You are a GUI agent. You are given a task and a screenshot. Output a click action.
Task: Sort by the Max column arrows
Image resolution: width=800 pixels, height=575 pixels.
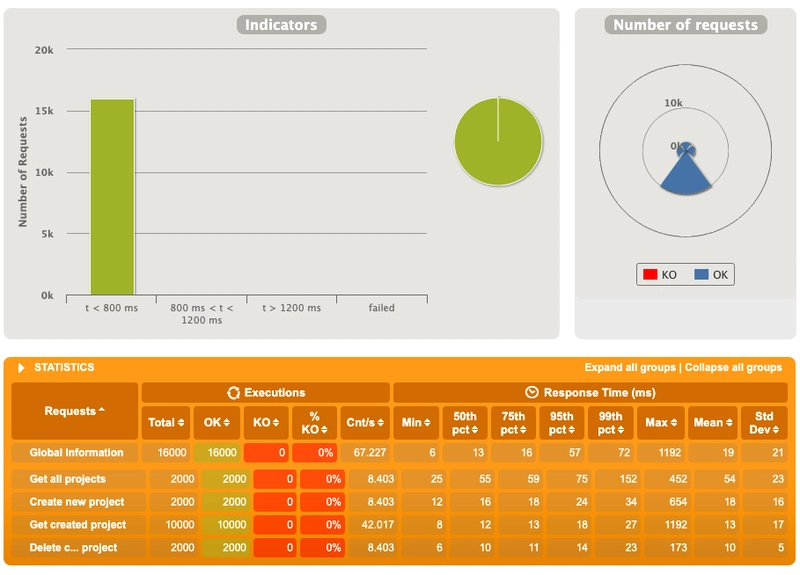(660, 423)
